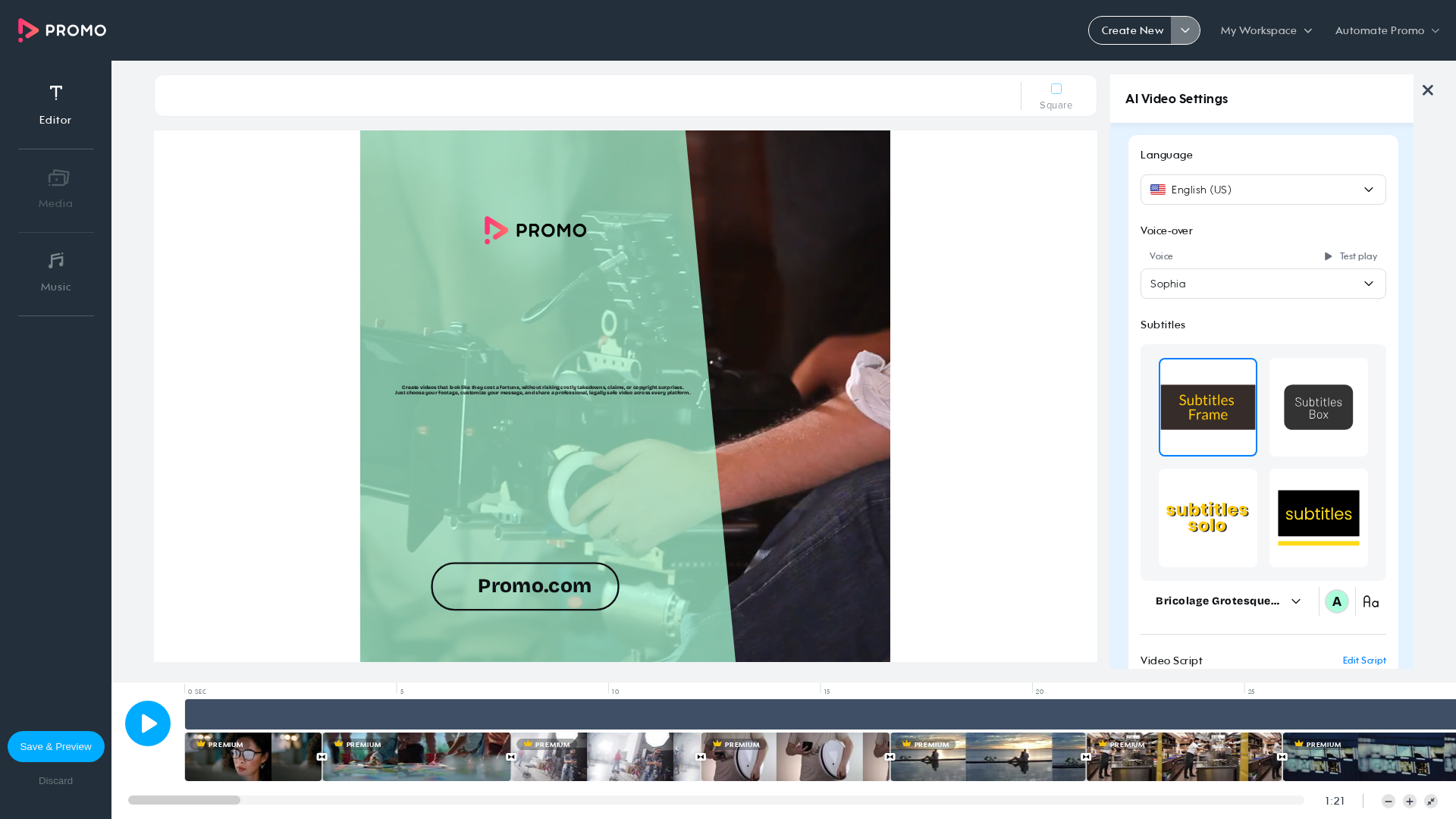Open transition between first and second clips
Screen dimensions: 1456x819
[322, 757]
